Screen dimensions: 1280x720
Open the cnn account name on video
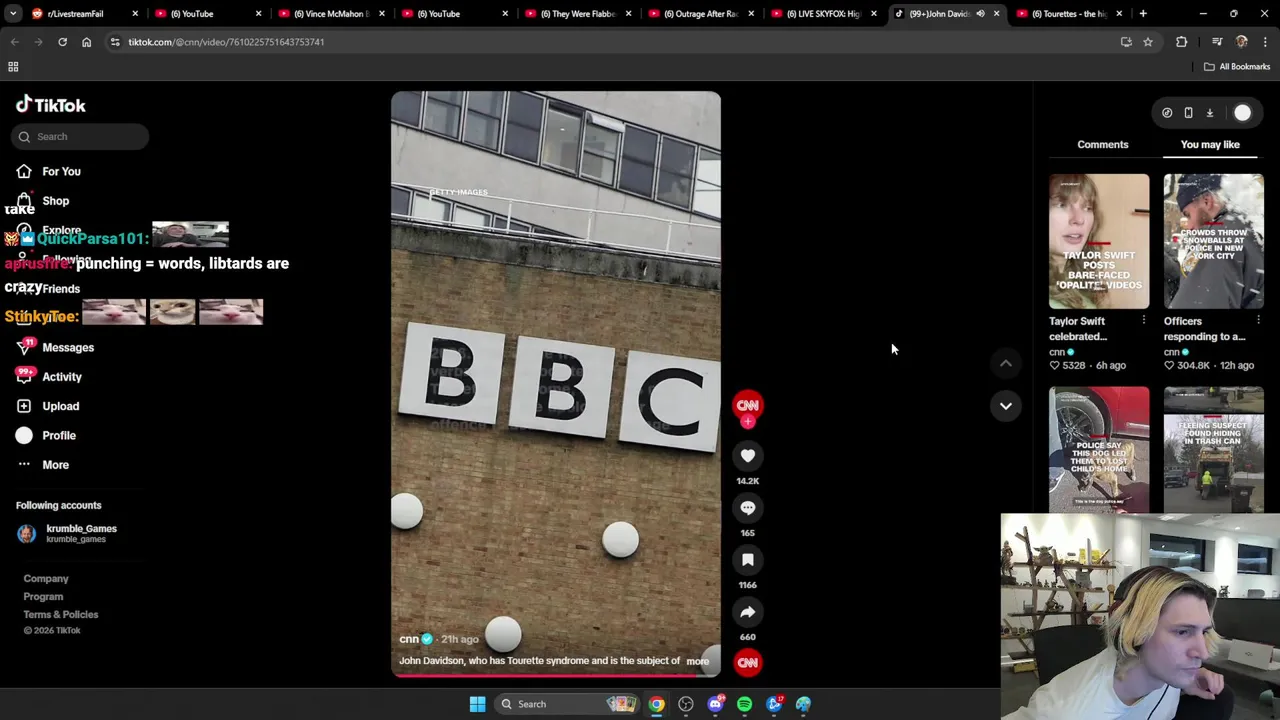point(409,639)
